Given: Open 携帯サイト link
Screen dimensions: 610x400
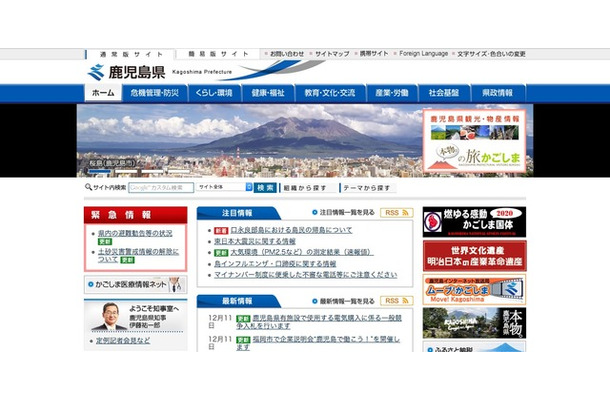Looking at the screenshot, I should [373, 54].
